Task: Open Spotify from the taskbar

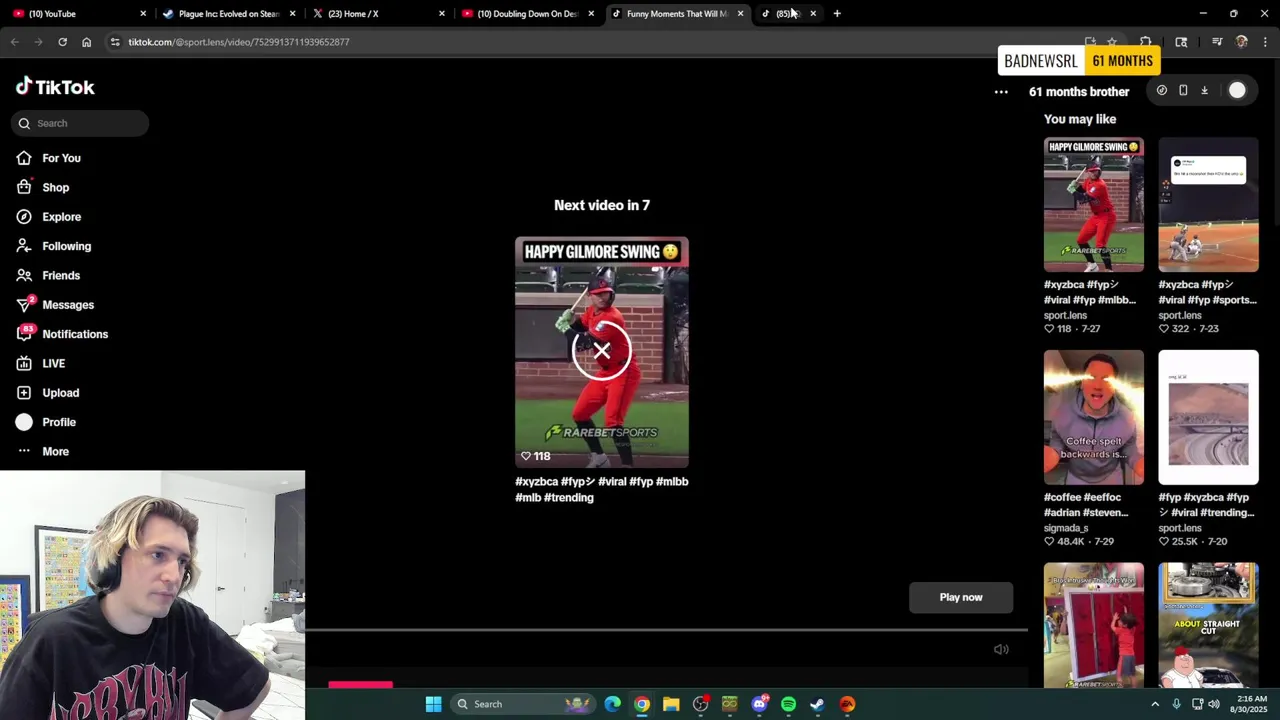Action: [x=788, y=704]
